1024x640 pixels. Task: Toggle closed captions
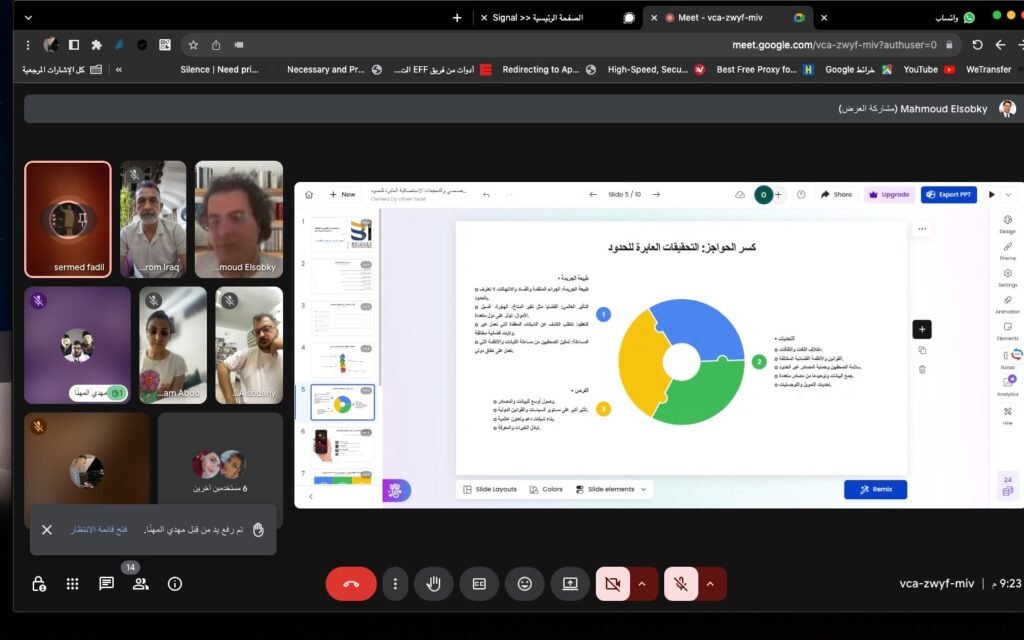point(479,584)
